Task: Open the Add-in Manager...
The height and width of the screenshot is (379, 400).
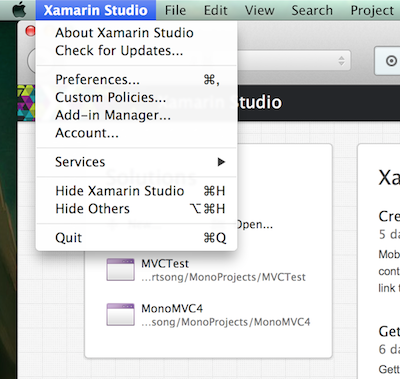Action: [x=136, y=115]
